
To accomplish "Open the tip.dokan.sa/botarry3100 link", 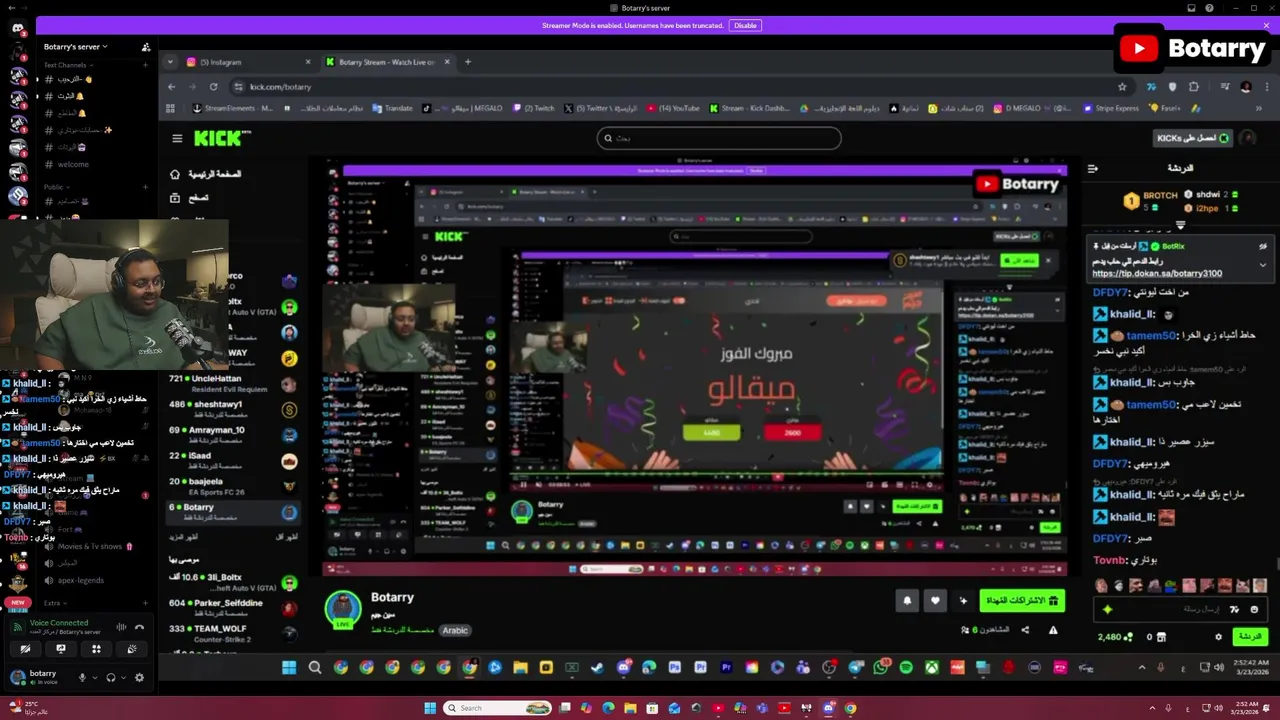I will pyautogui.click(x=1157, y=273).
